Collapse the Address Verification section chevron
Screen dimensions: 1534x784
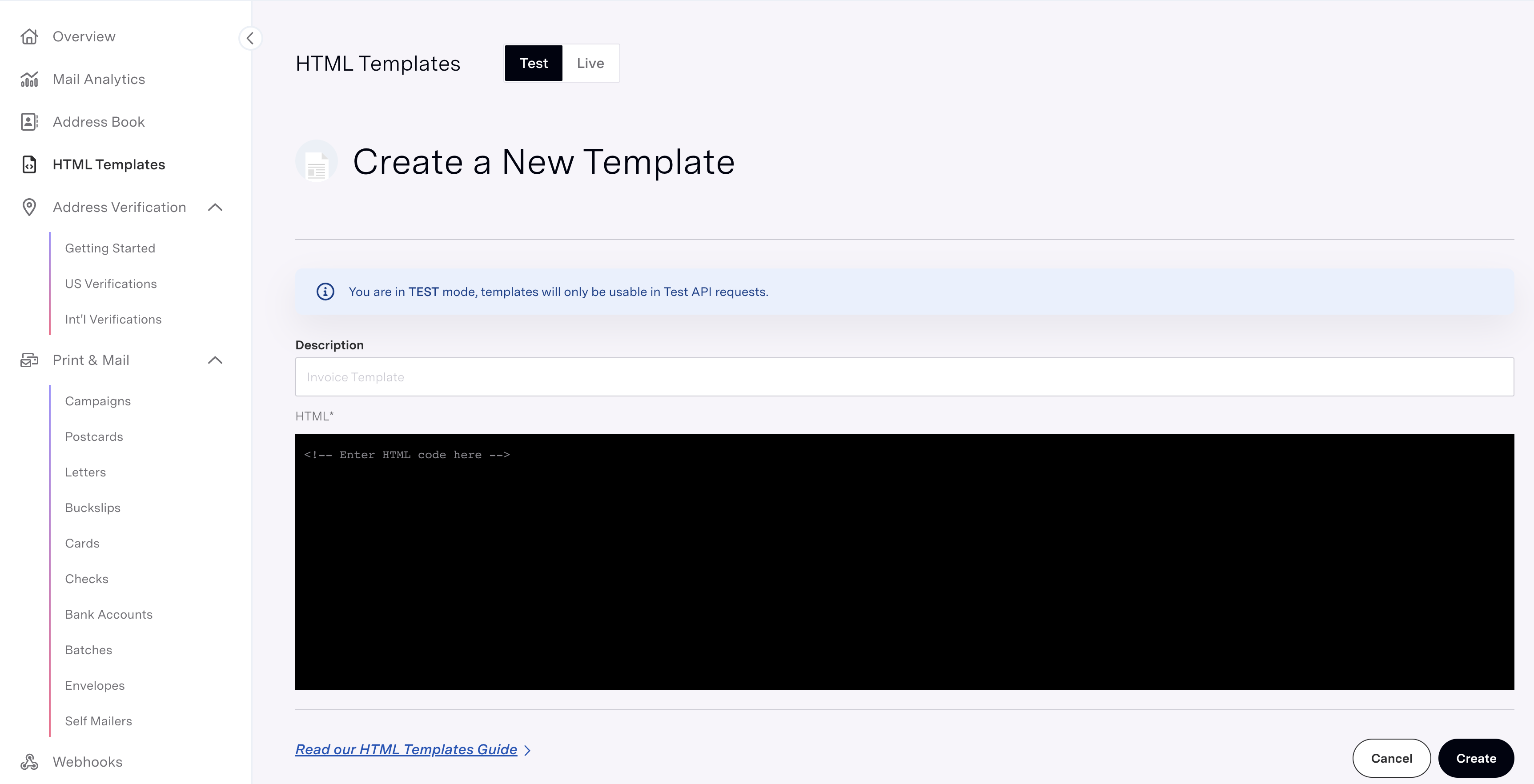click(215, 207)
